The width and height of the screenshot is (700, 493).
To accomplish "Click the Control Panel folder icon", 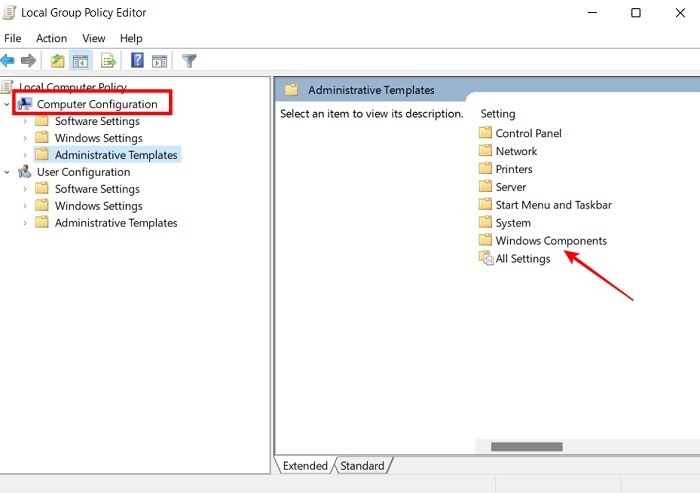I will tap(485, 132).
